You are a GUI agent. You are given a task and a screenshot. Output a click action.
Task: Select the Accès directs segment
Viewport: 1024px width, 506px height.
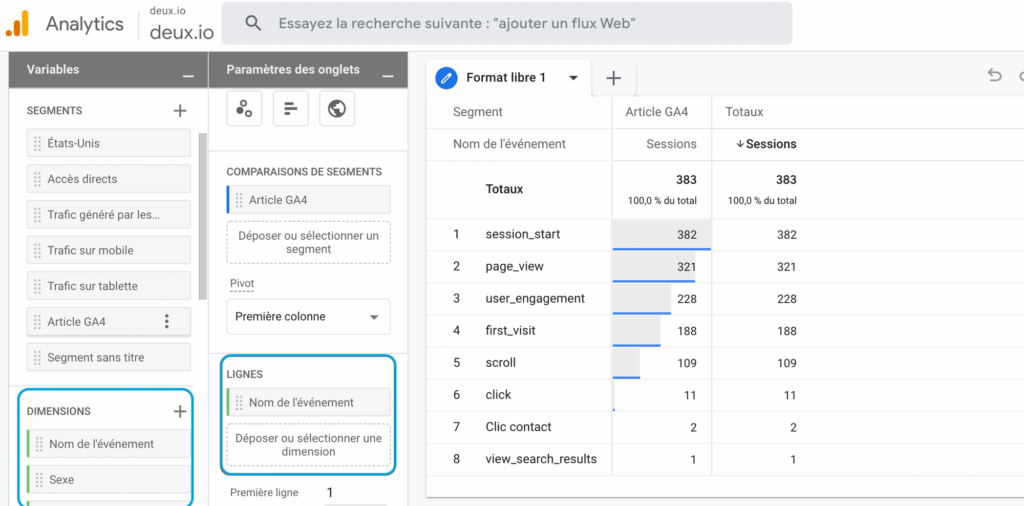(108, 179)
